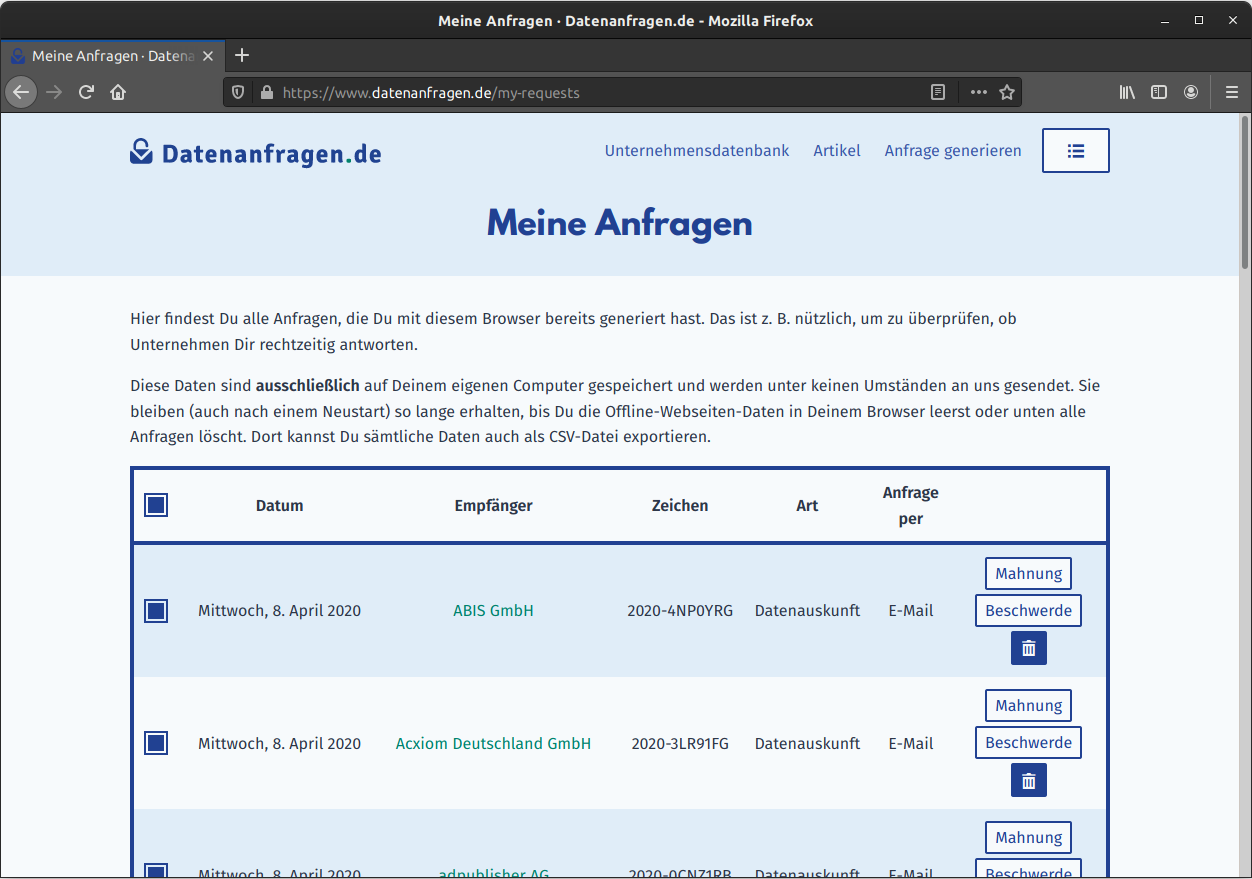Bookmark this page with the star
The height and width of the screenshot is (879, 1252).
[x=1007, y=92]
